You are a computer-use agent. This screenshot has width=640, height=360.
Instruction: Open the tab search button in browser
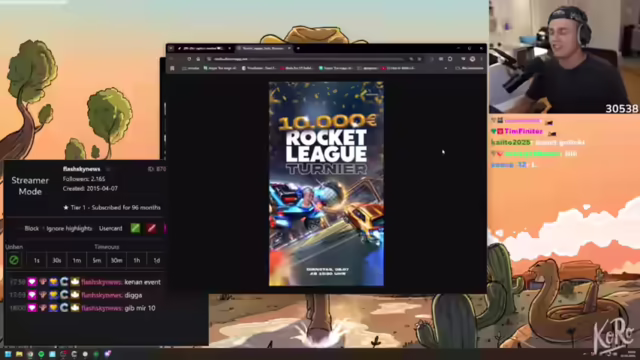171,48
